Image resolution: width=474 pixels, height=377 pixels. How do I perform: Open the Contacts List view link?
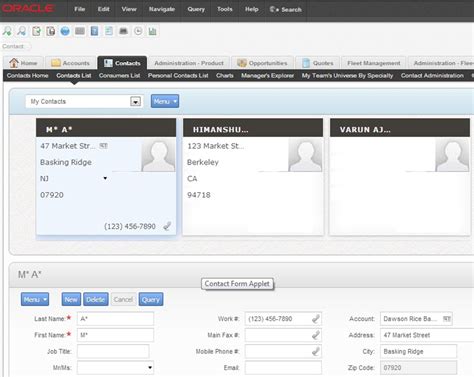pos(74,76)
